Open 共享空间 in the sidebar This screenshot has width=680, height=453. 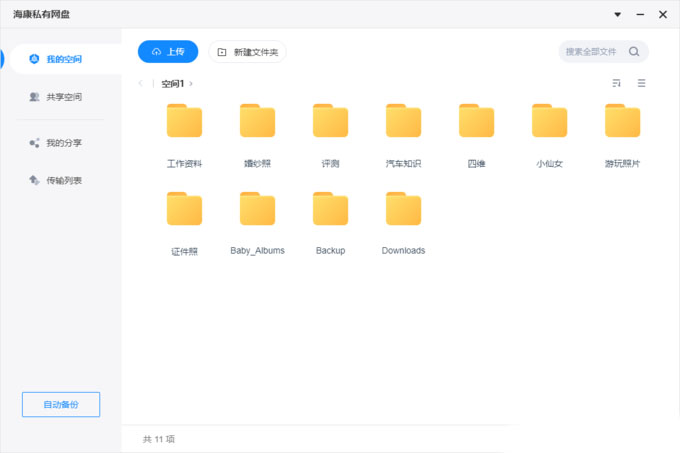pyautogui.click(x=63, y=97)
